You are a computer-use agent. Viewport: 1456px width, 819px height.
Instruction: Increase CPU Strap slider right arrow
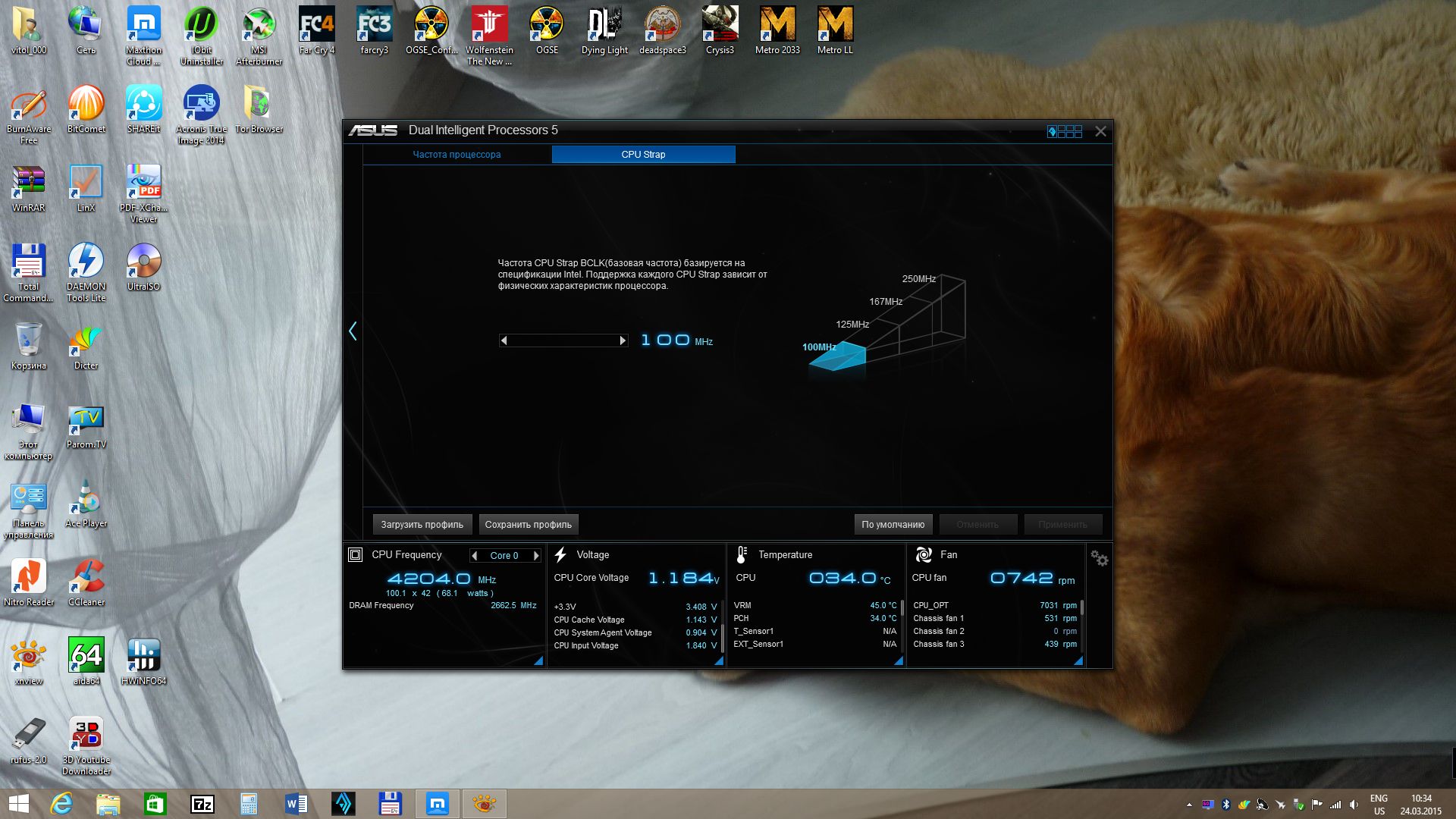[623, 340]
